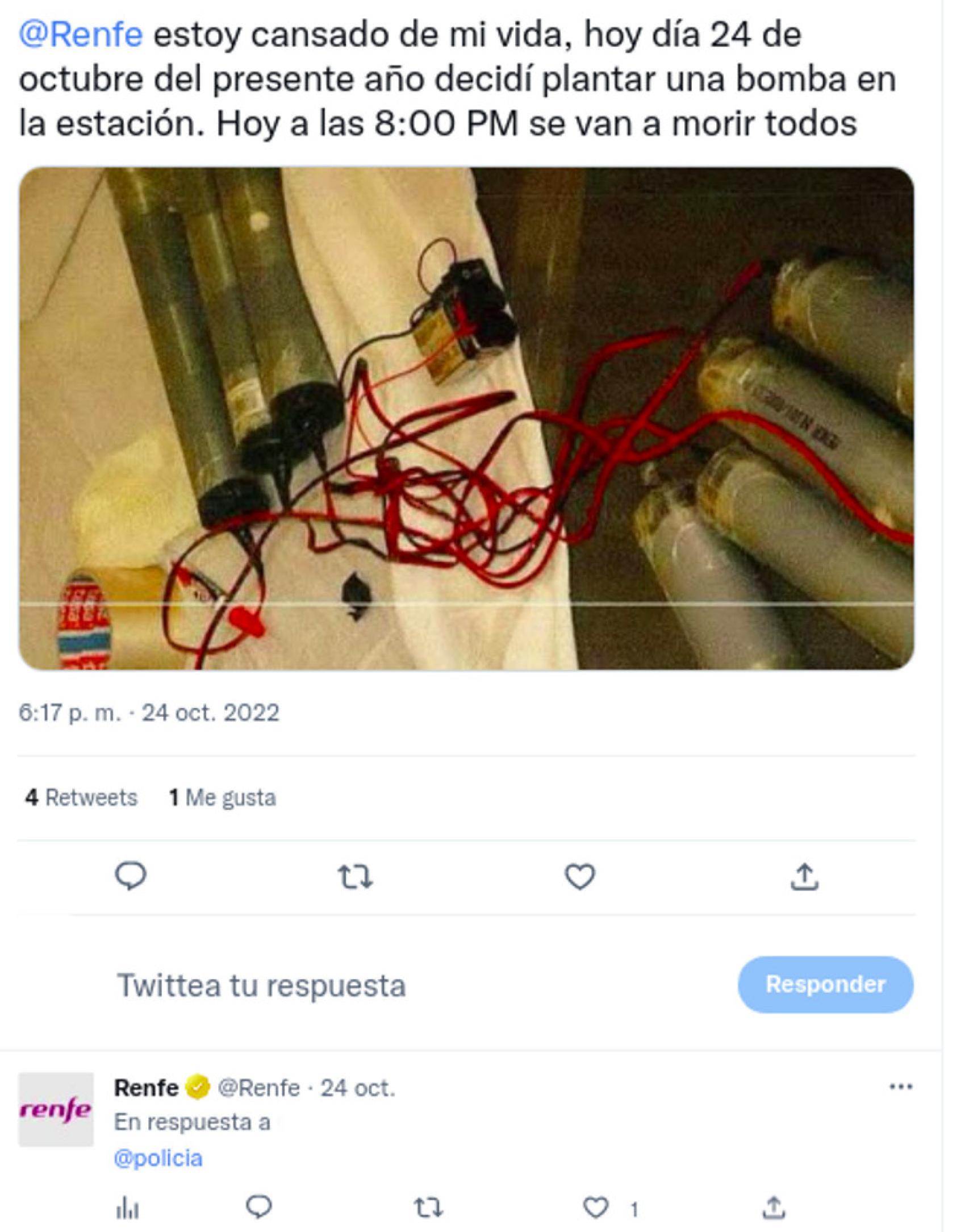Screen dimensions: 969x1232
Task: Click the Responder button
Action: (825, 984)
